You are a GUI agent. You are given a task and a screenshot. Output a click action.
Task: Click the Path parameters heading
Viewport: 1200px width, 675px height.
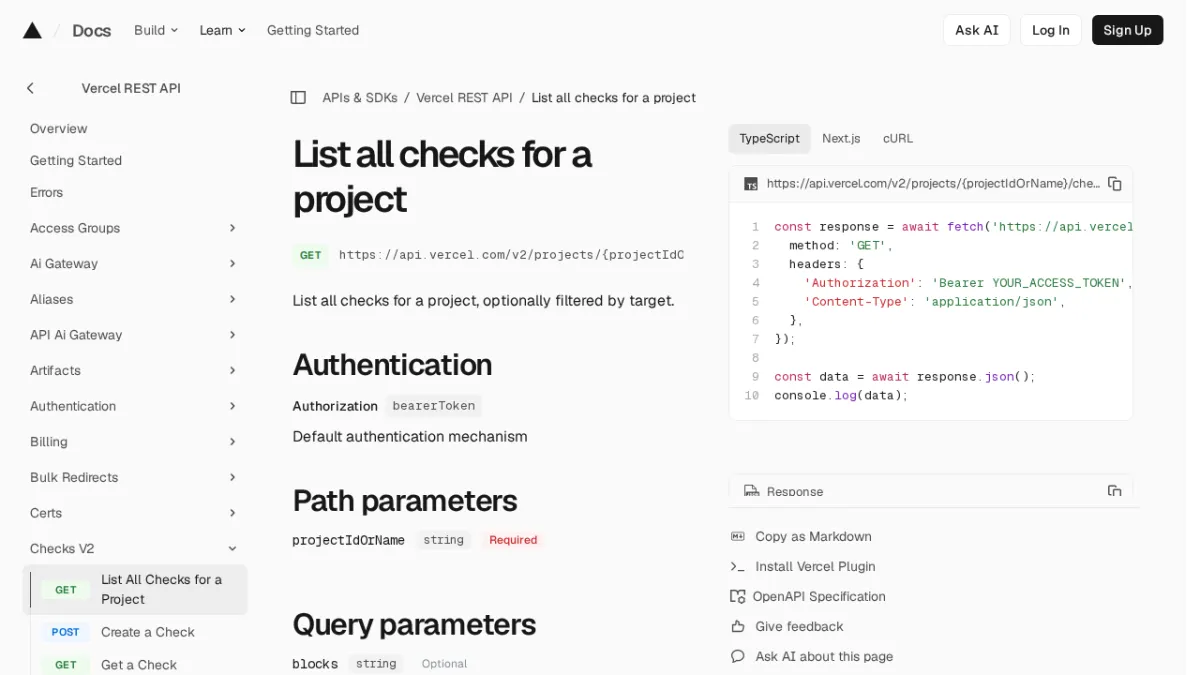405,501
